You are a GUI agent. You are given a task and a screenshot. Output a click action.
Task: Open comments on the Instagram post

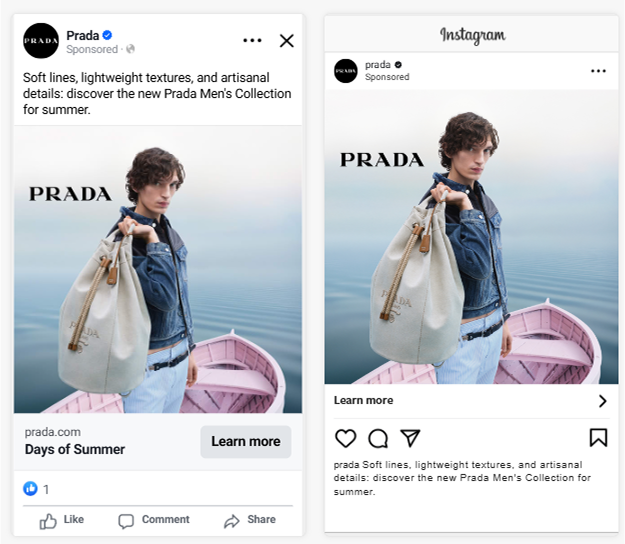(x=378, y=438)
